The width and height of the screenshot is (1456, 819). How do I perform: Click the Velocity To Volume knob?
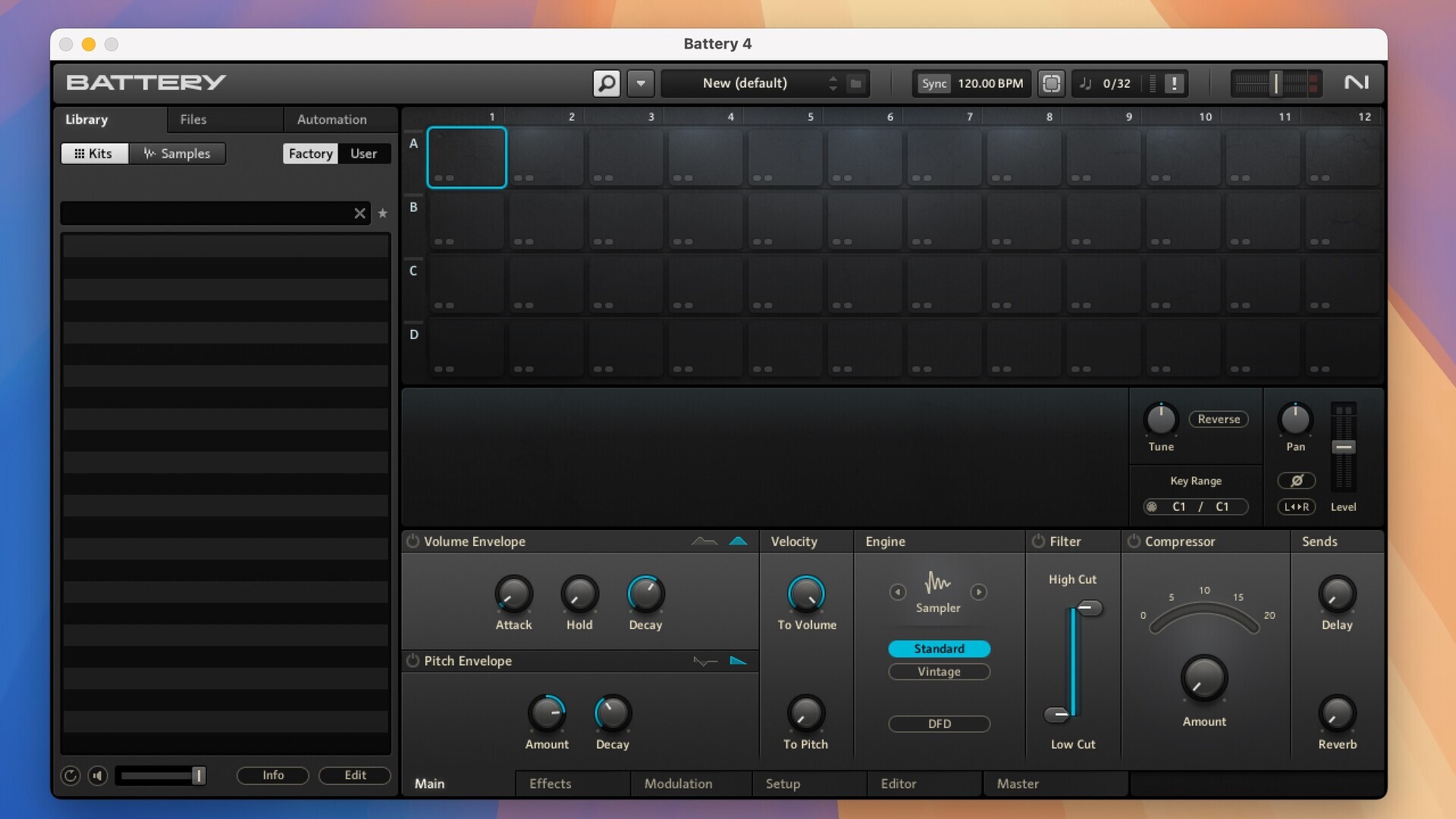(x=806, y=595)
